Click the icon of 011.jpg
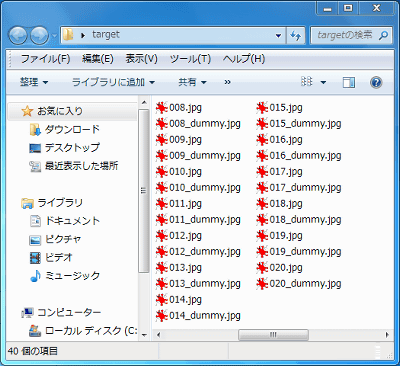 point(161,204)
